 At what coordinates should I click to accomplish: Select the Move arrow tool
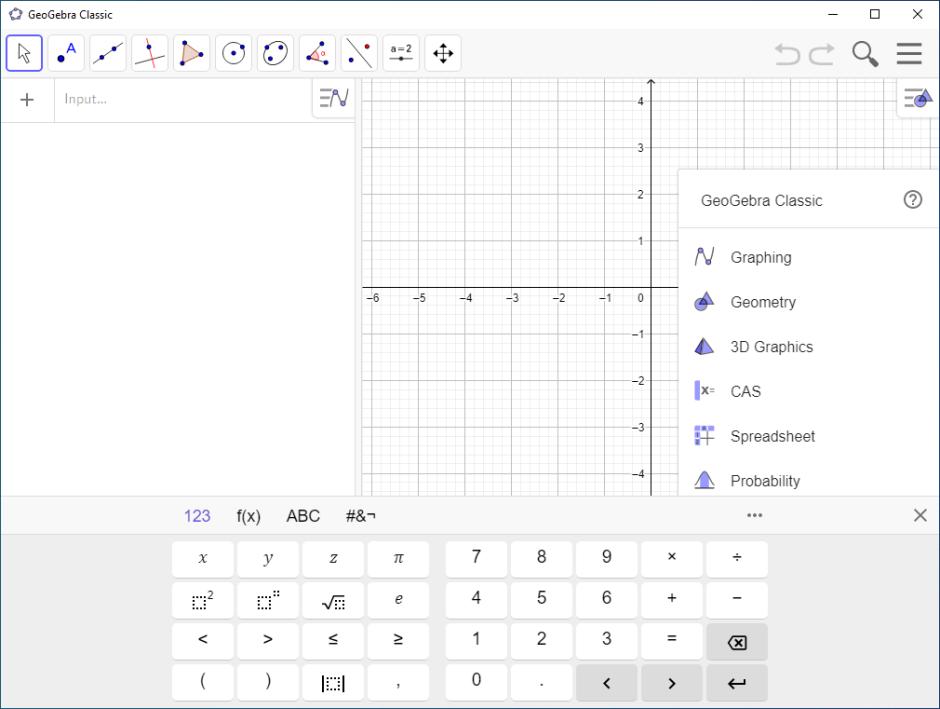click(x=24, y=53)
